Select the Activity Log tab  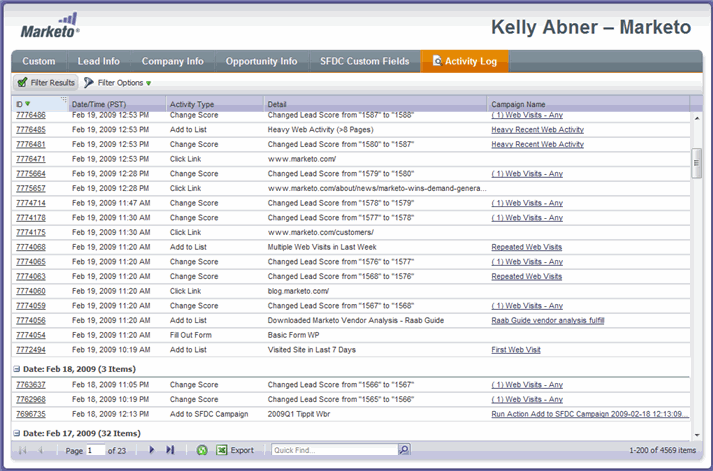[464, 61]
